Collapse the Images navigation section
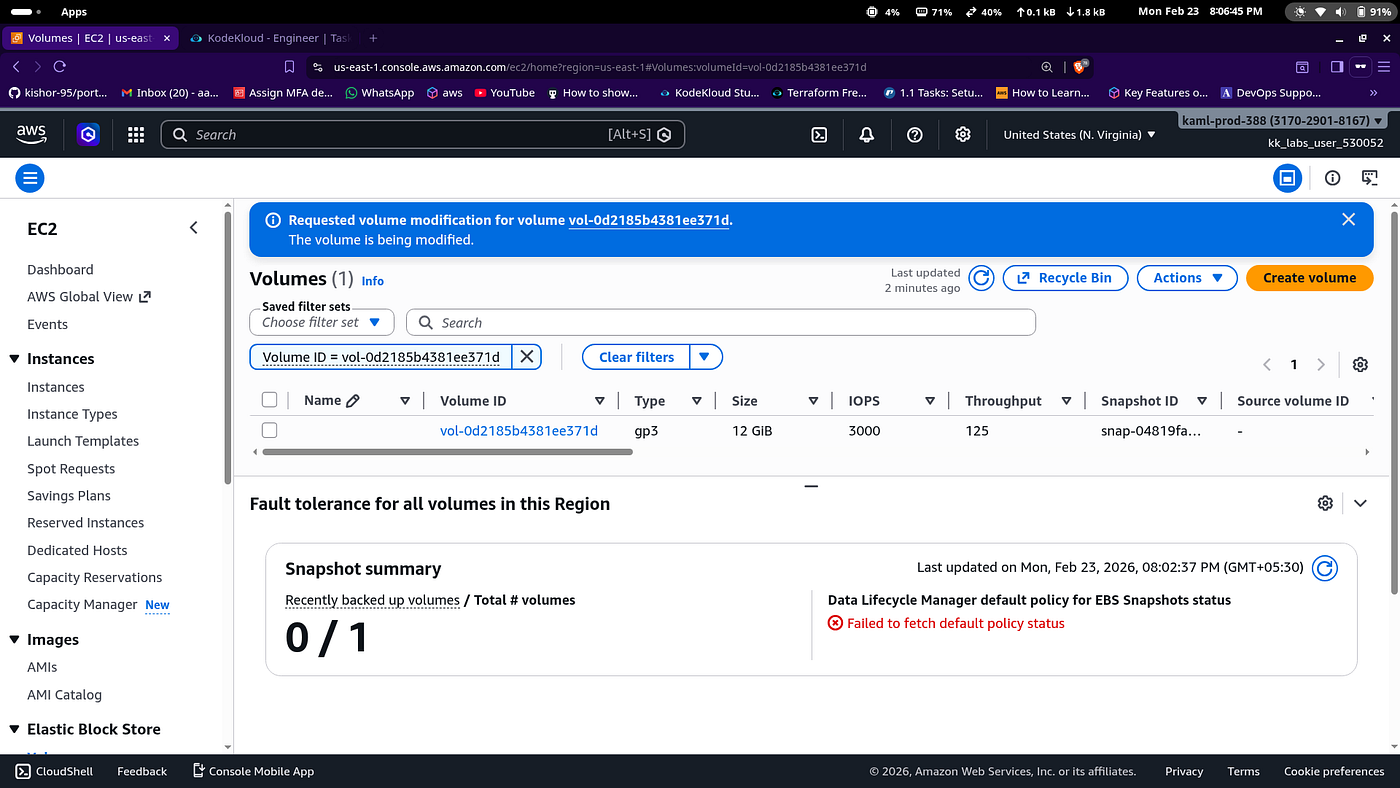This screenshot has width=1400, height=788. [x=14, y=640]
